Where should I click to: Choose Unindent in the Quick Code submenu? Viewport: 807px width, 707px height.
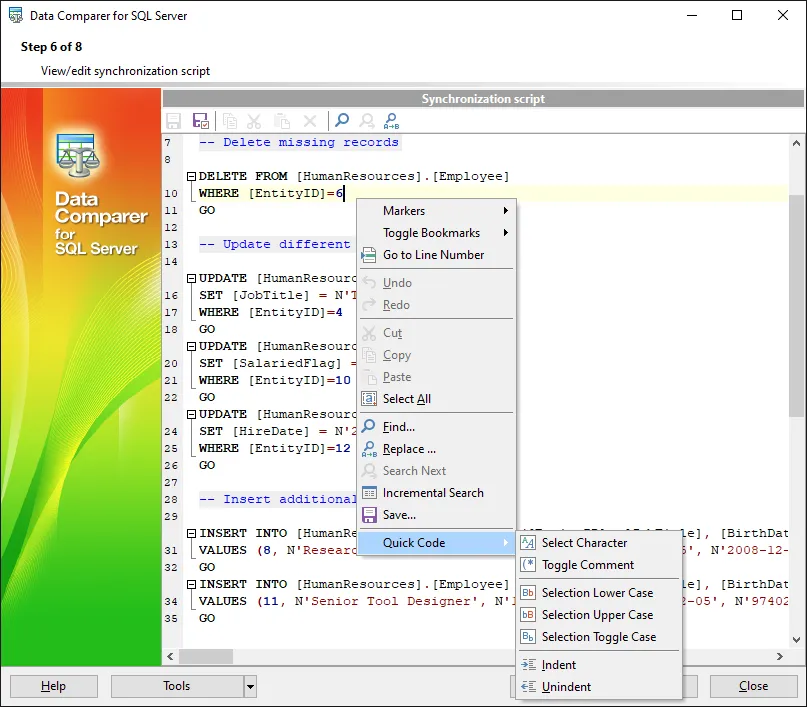566,687
